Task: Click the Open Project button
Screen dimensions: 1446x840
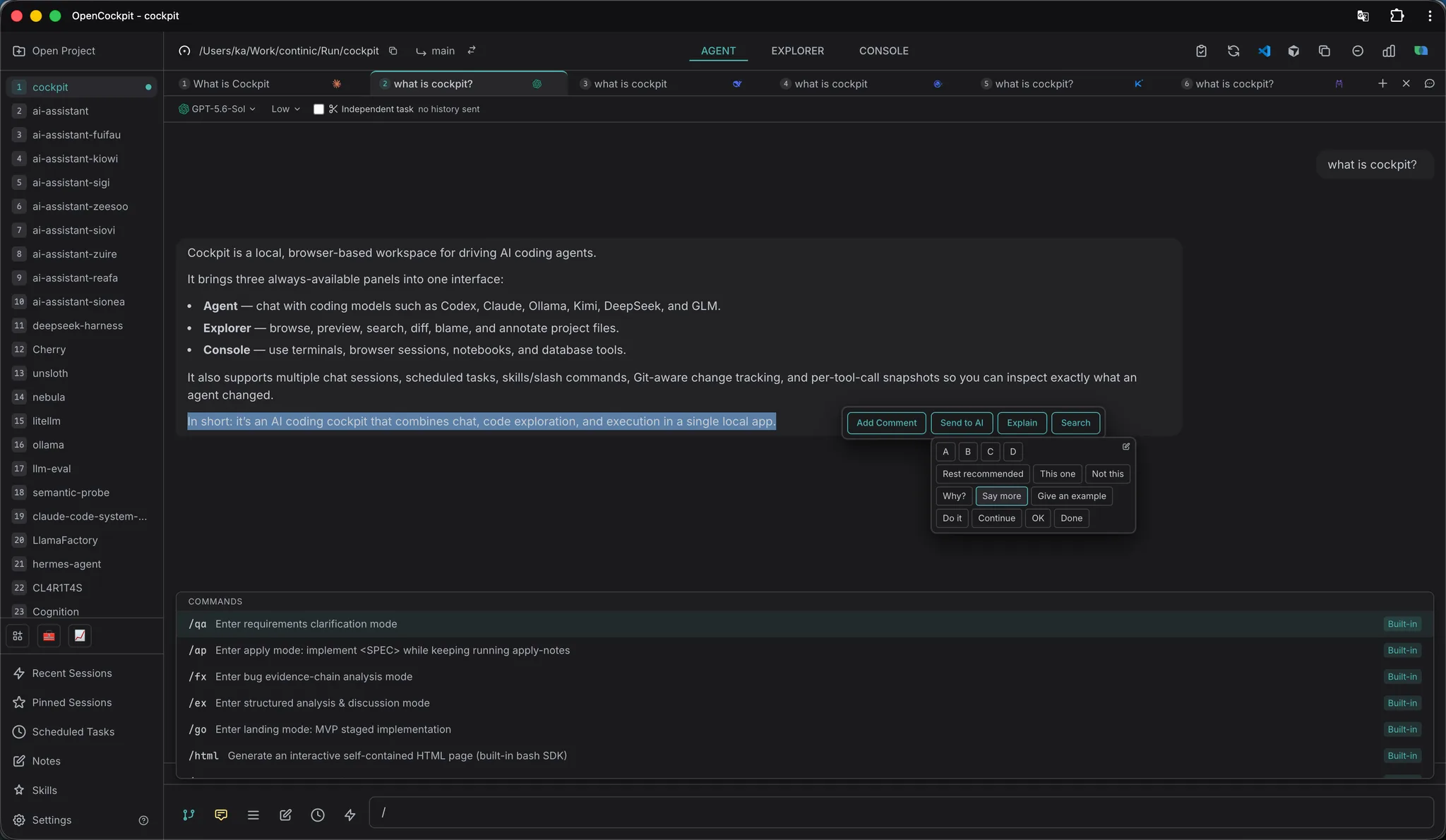Action: (54, 51)
